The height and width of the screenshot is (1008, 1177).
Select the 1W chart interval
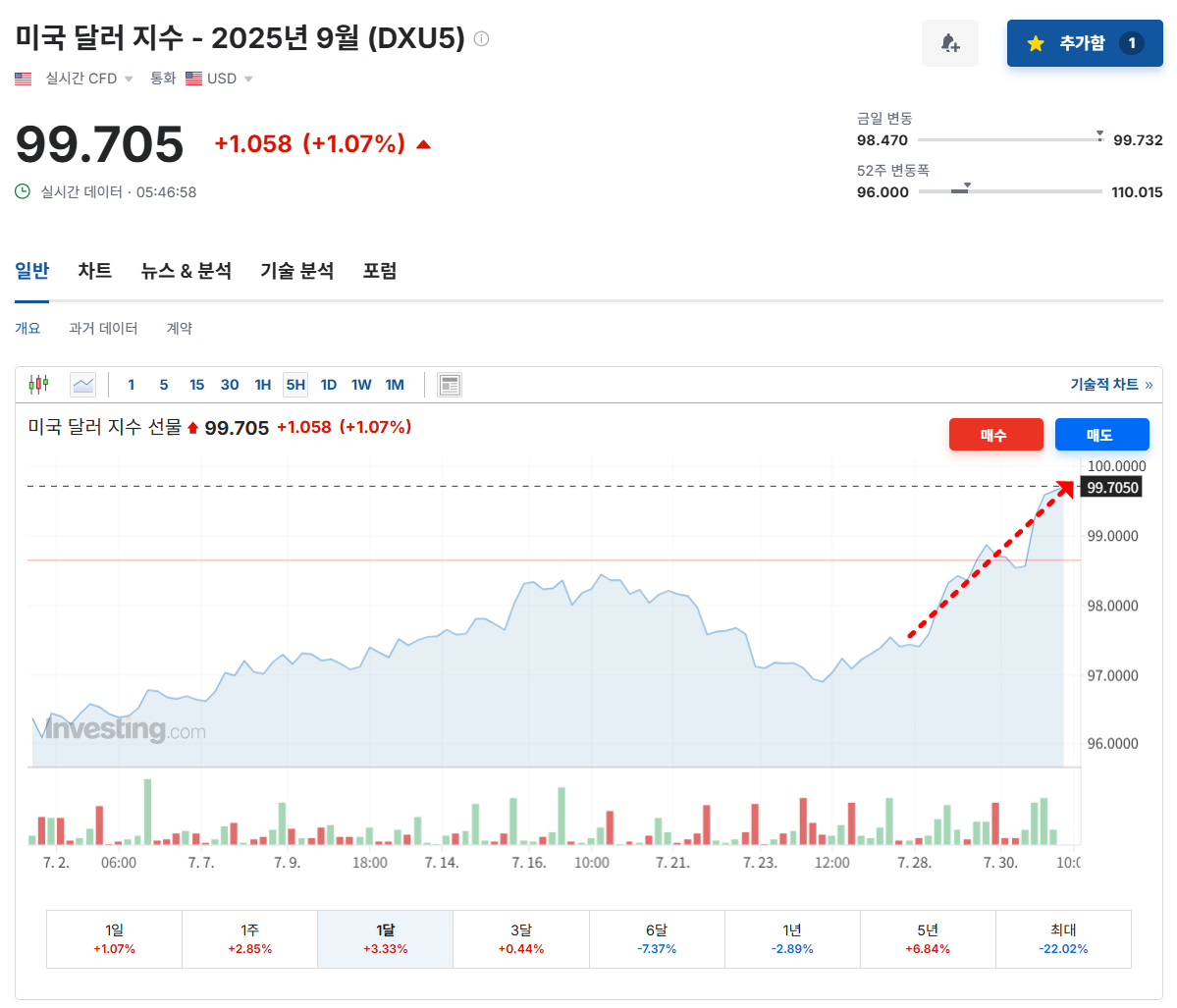(x=361, y=384)
